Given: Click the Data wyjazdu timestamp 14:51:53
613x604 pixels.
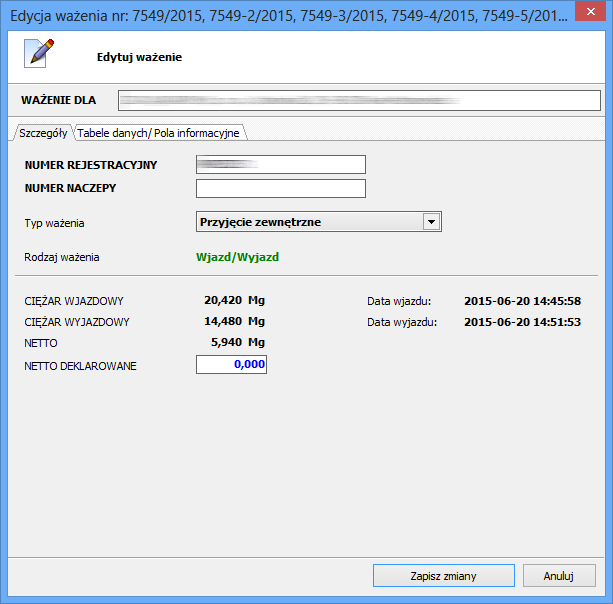Looking at the screenshot, I should (x=522, y=322).
